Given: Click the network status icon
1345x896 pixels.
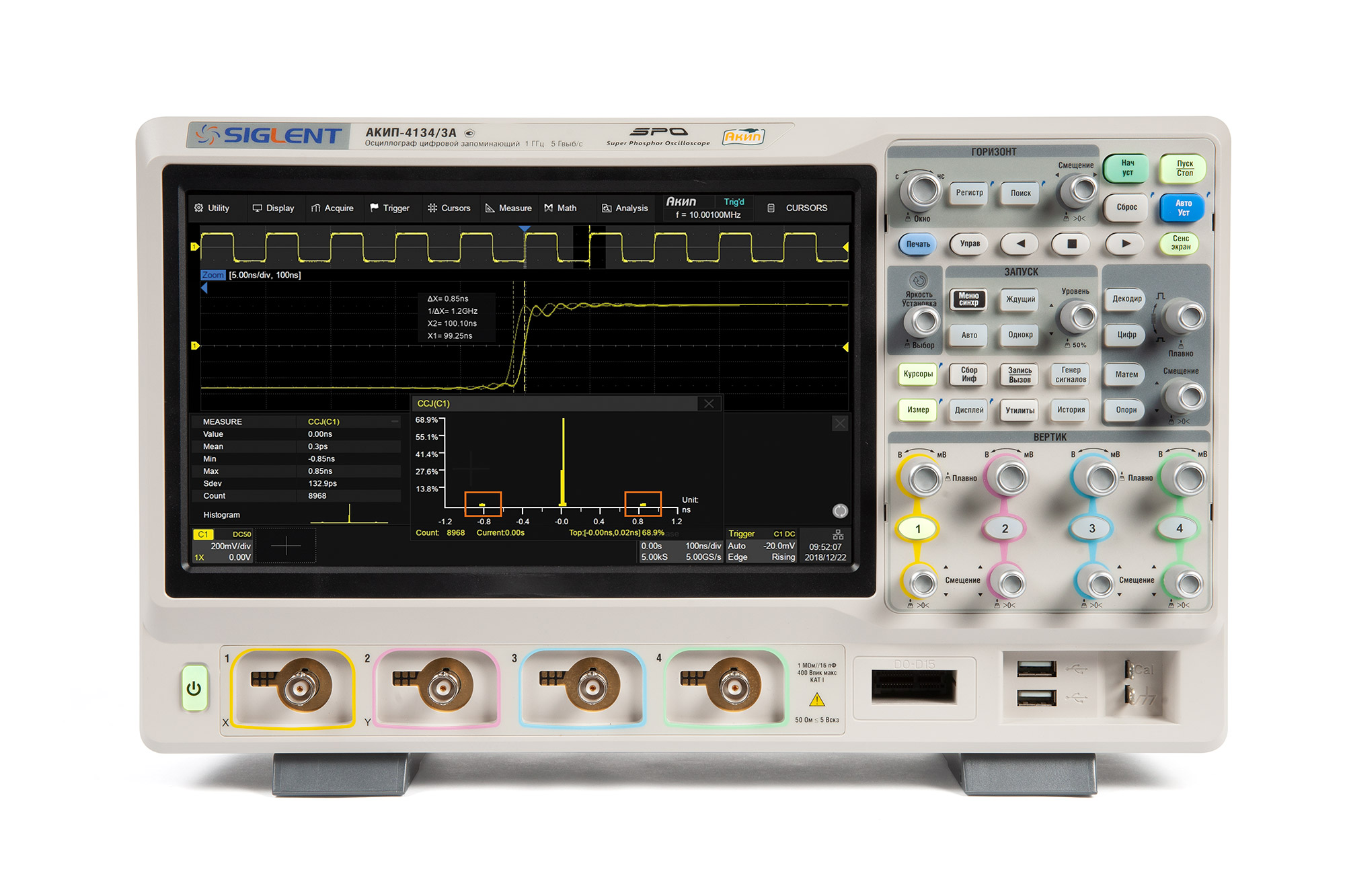Looking at the screenshot, I should point(838,535).
